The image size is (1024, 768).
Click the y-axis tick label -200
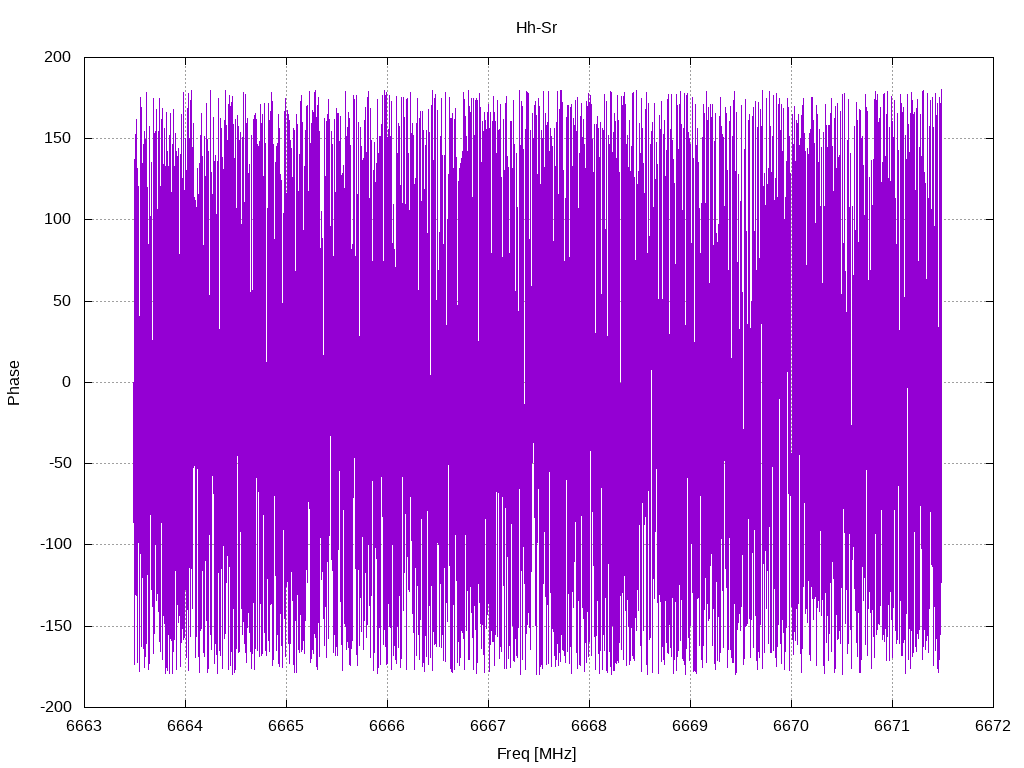[x=56, y=707]
